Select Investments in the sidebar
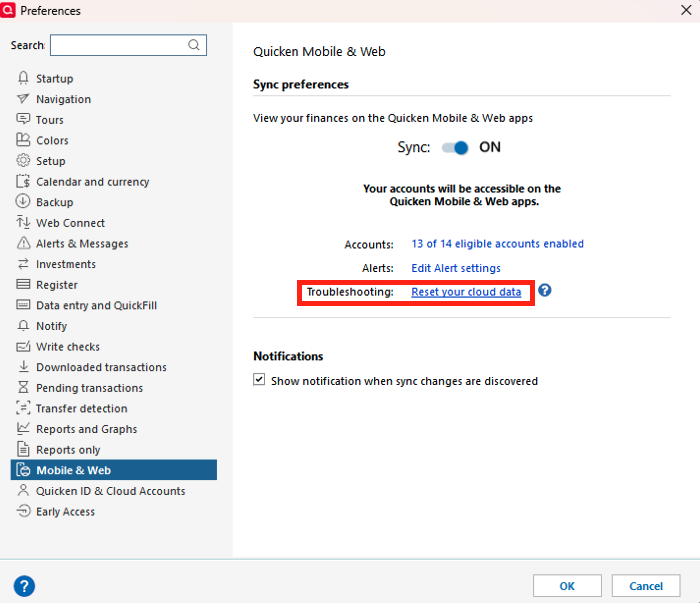This screenshot has width=700, height=603. pyautogui.click(x=66, y=264)
